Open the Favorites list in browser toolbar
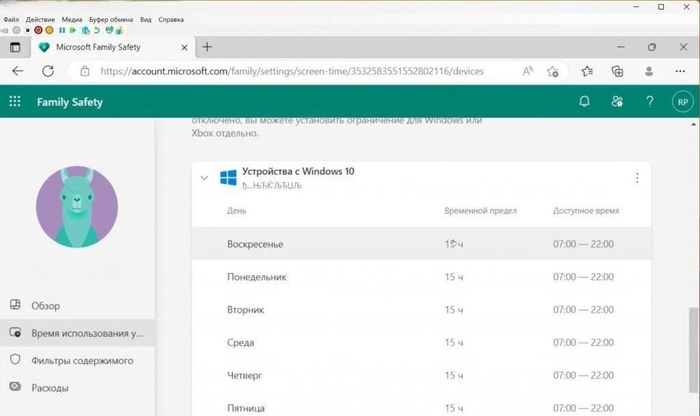 click(587, 72)
